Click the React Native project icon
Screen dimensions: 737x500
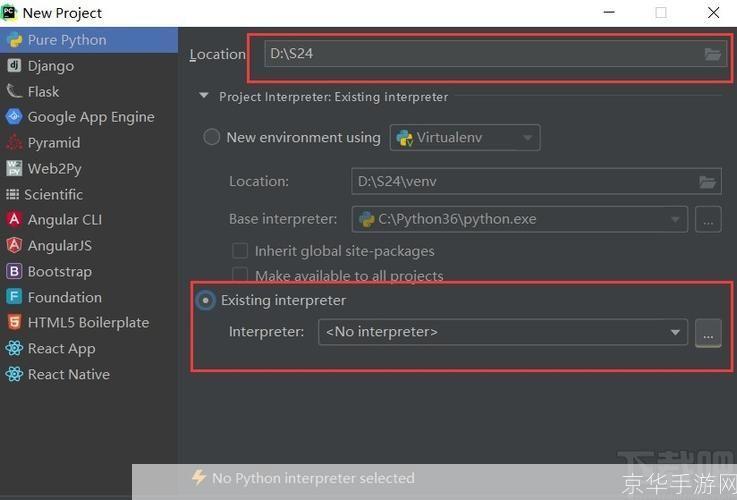click(14, 374)
